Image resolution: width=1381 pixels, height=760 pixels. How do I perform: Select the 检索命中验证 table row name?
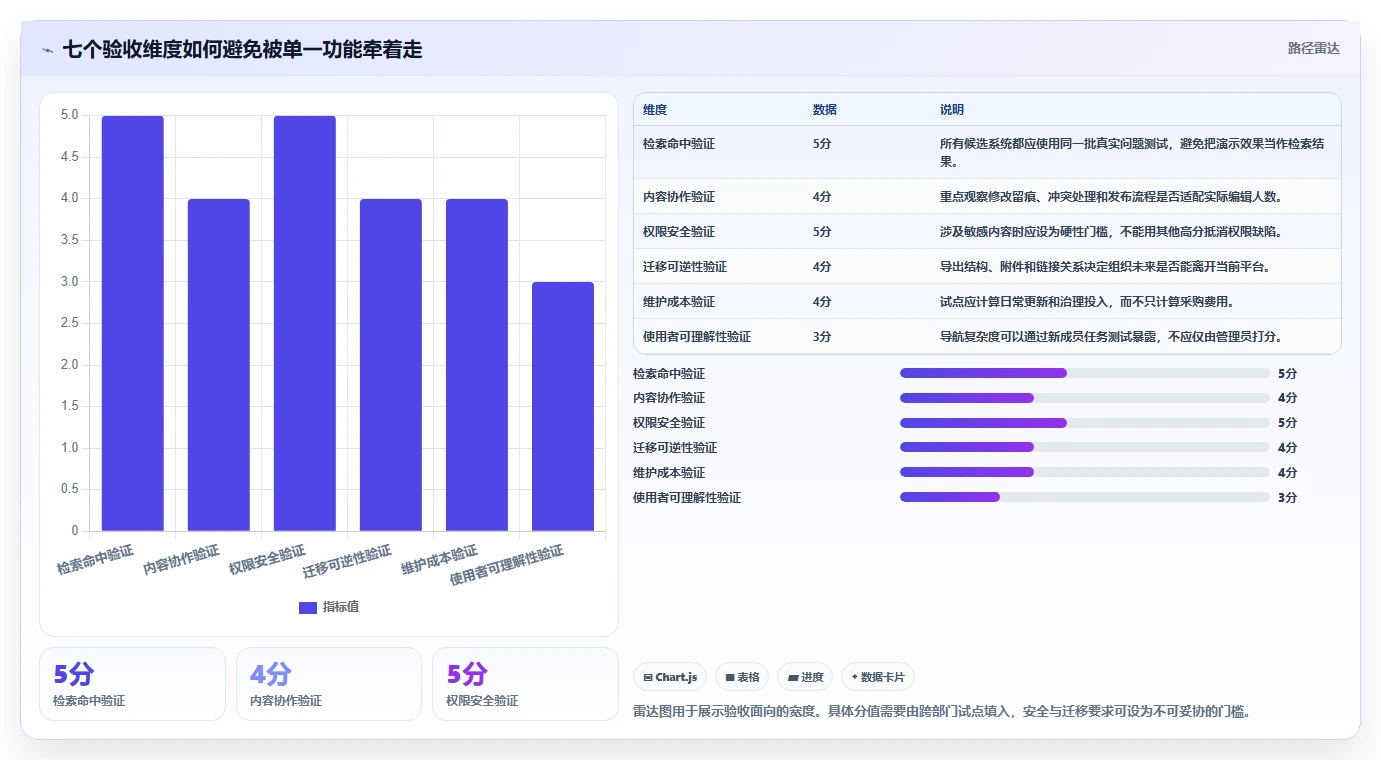pyautogui.click(x=679, y=144)
